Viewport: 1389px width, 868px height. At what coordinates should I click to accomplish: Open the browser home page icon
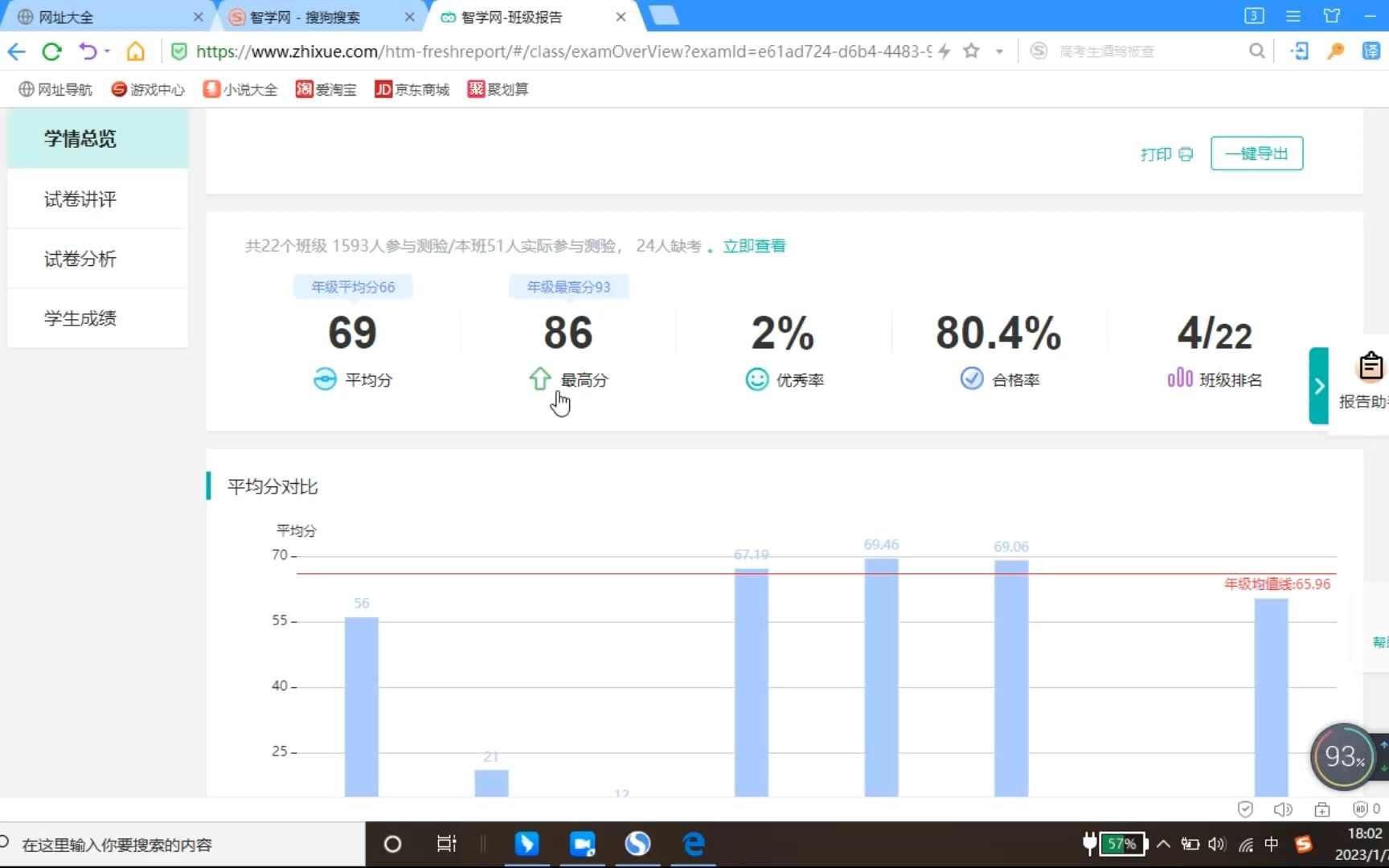click(x=136, y=52)
